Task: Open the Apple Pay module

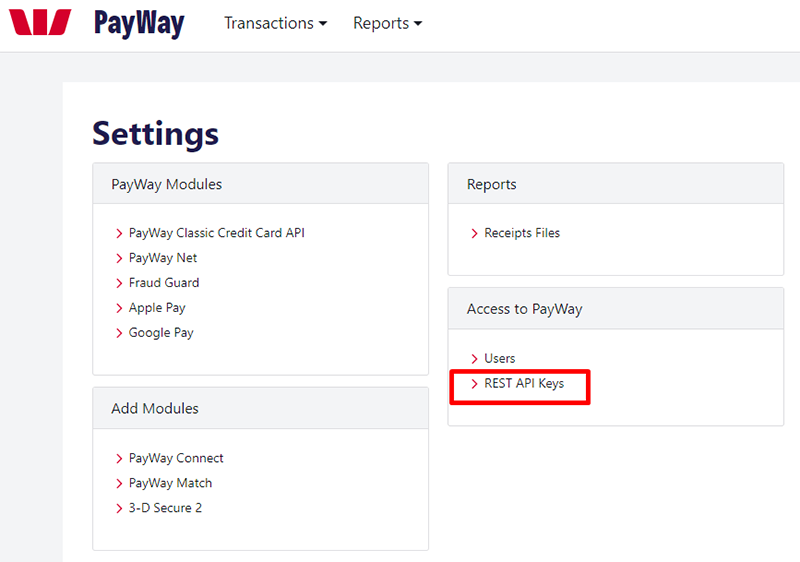Action: 157,308
